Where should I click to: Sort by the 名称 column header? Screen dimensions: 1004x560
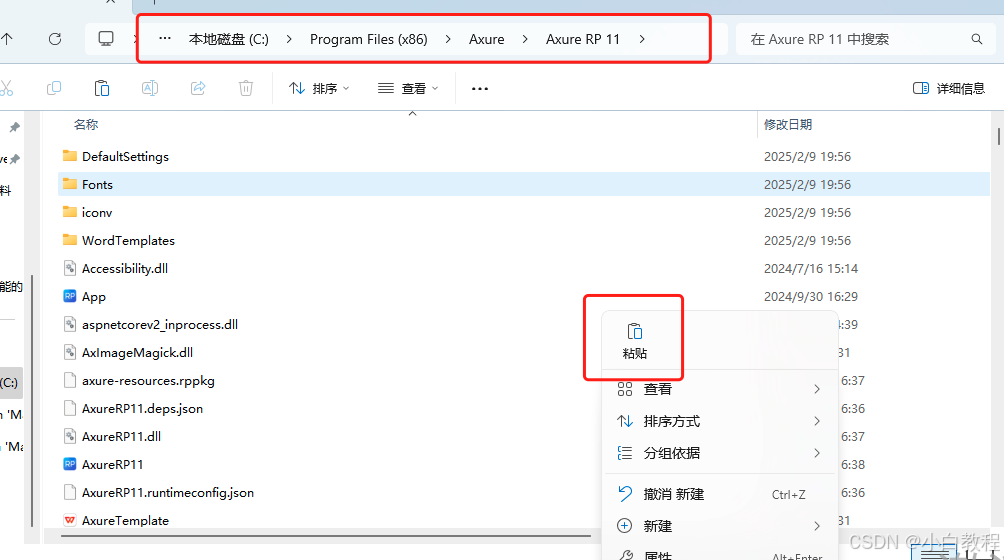click(x=86, y=124)
